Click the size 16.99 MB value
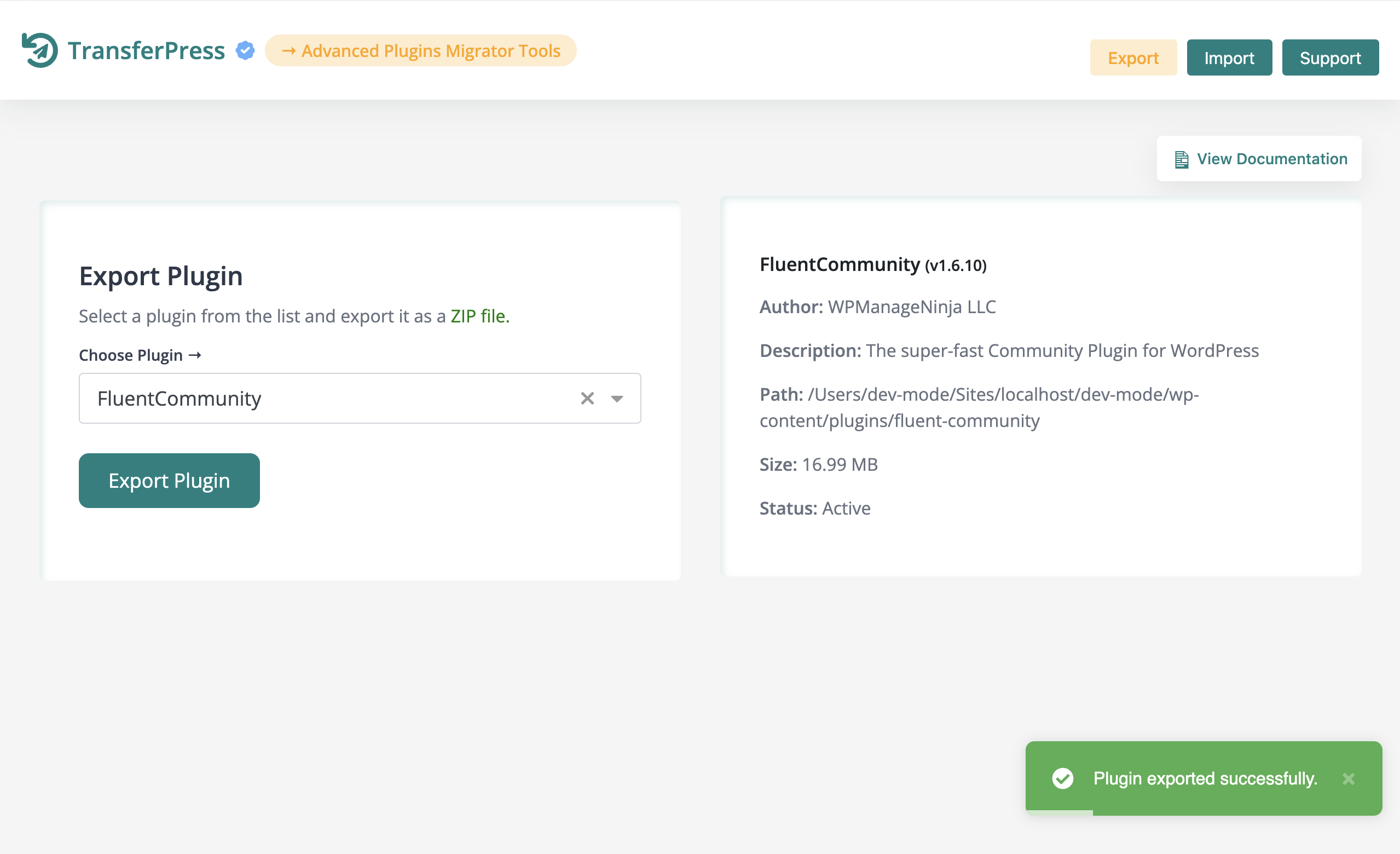 (x=840, y=464)
